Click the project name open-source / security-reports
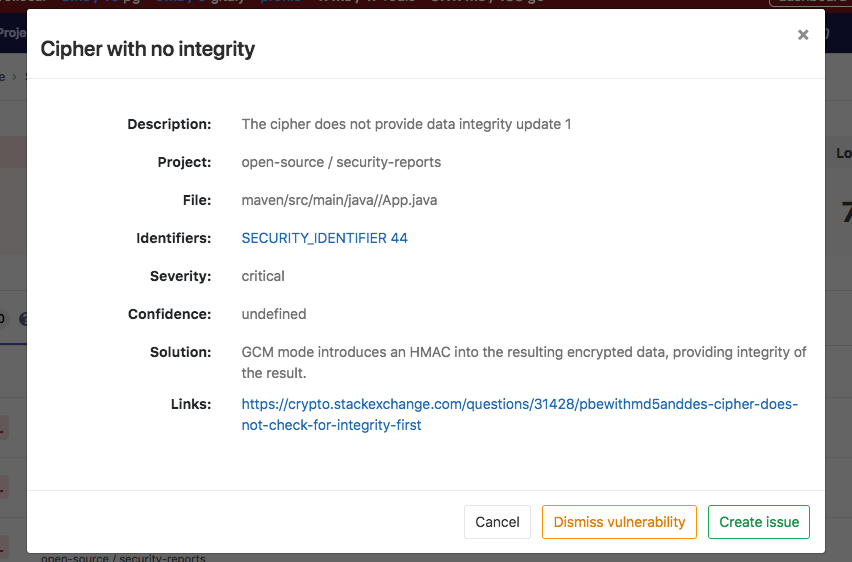Screen dimensions: 852x562 341,162
